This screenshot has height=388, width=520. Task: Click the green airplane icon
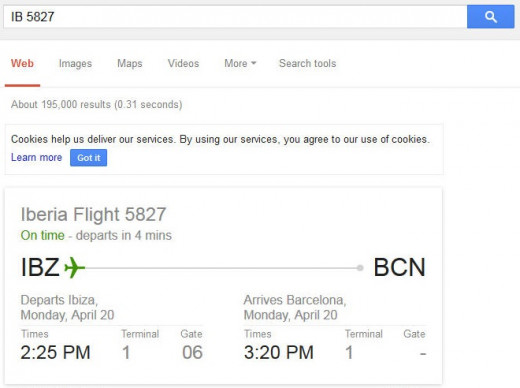coord(74,267)
